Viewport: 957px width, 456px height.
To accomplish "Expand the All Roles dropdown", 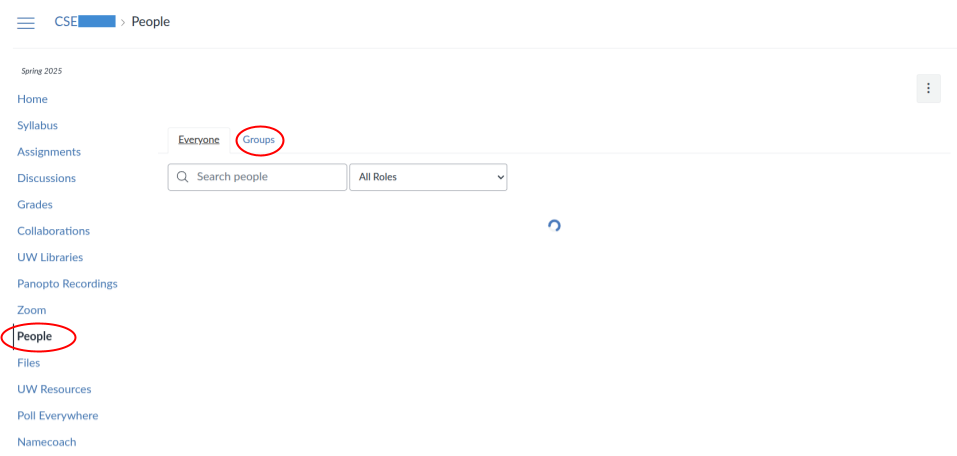I will point(428,177).
